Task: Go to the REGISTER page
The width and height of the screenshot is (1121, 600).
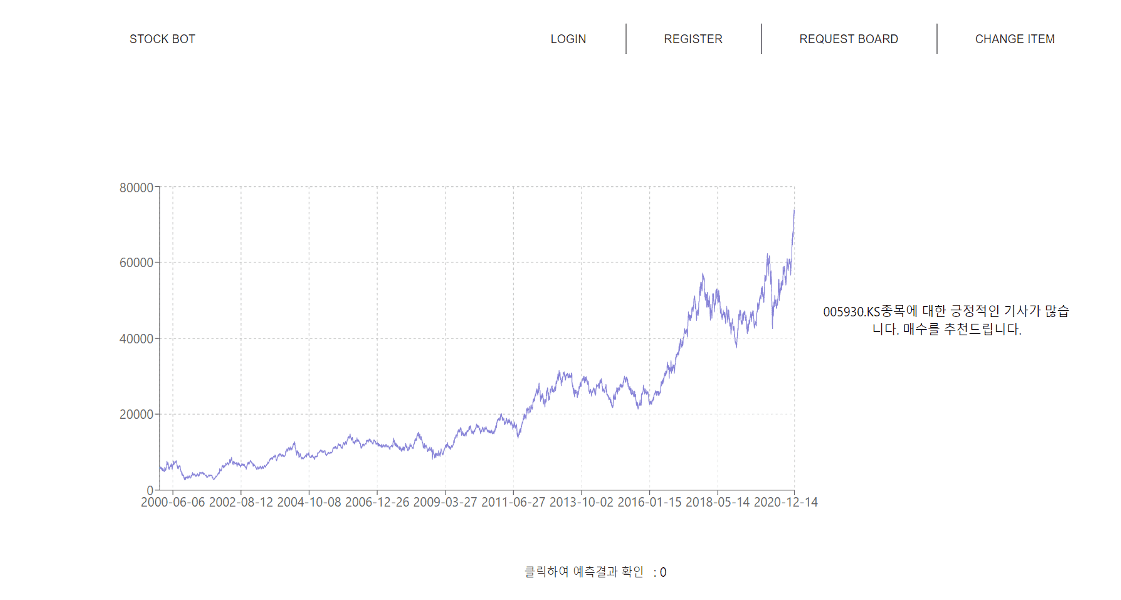Action: 693,39
